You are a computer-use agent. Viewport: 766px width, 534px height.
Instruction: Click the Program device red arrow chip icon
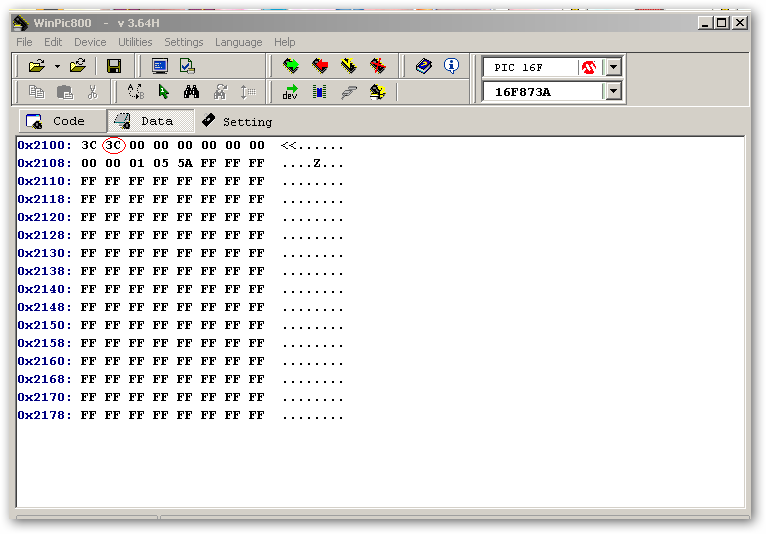click(320, 65)
